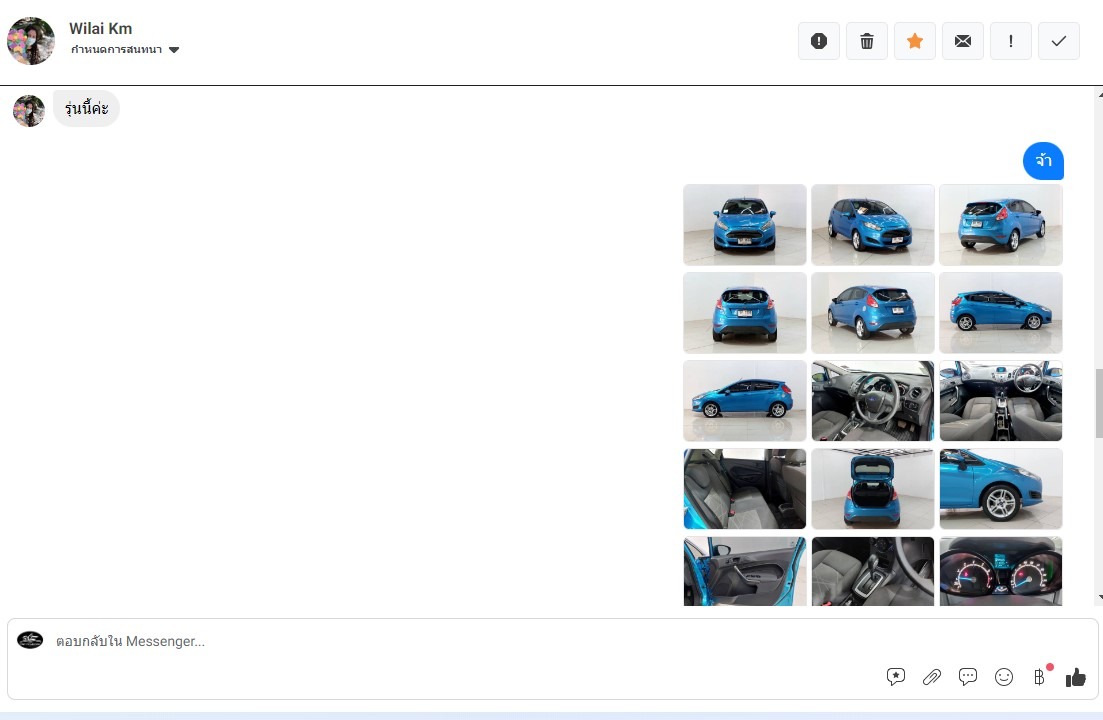The height and width of the screenshot is (720, 1103).
Task: Click the page logo beside reply box
Action: (x=30, y=640)
